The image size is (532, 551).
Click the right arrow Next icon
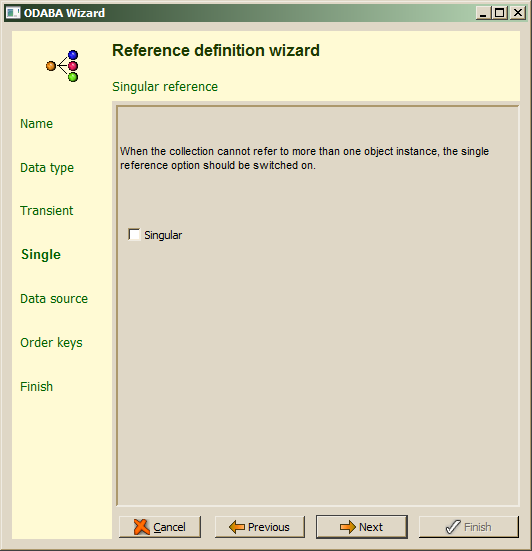[348, 527]
